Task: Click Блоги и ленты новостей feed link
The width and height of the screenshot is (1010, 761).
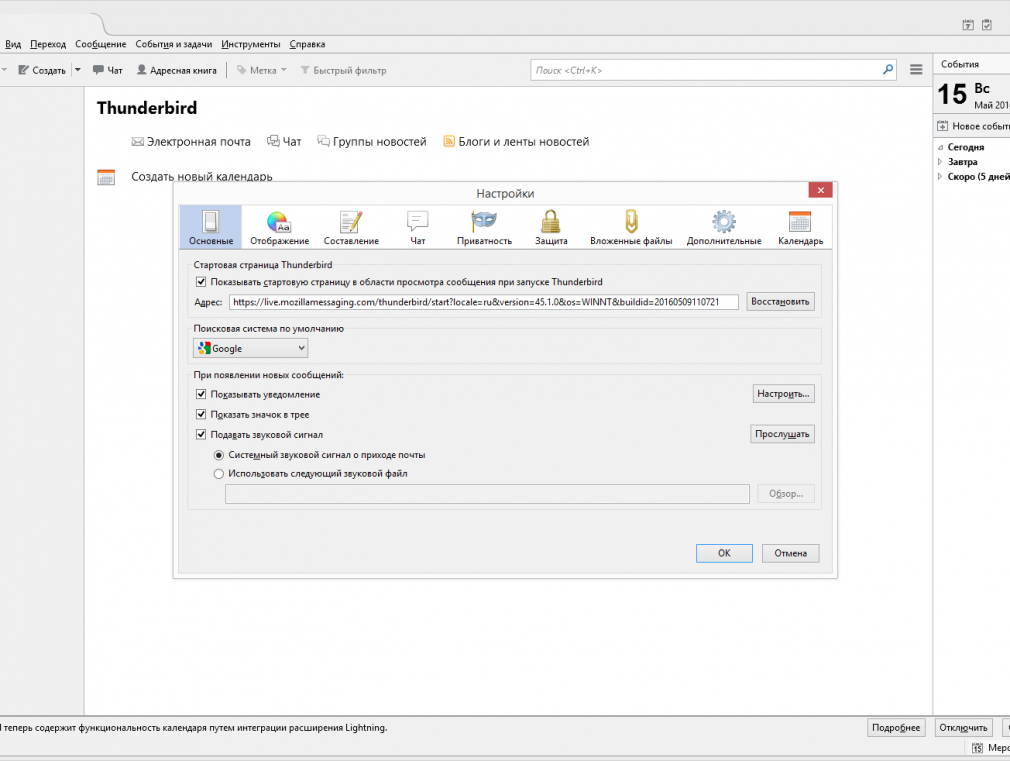Action: (516, 142)
